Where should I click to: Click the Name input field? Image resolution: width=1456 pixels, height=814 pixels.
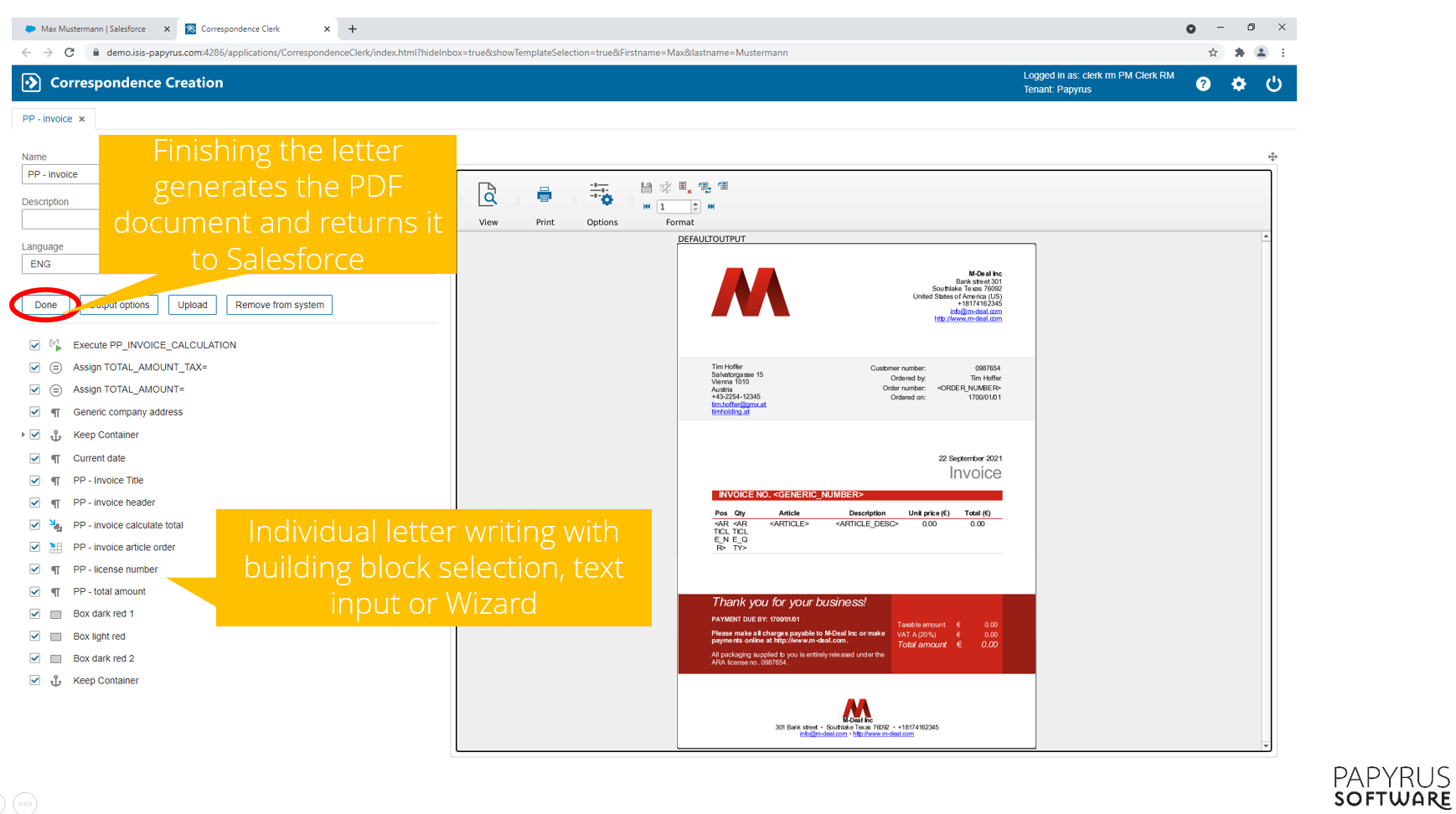[x=60, y=174]
